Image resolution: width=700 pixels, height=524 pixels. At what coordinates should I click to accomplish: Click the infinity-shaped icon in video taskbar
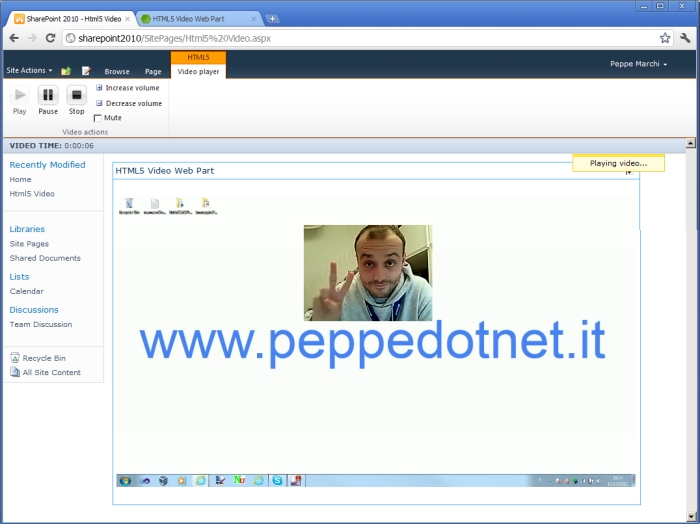[x=145, y=481]
